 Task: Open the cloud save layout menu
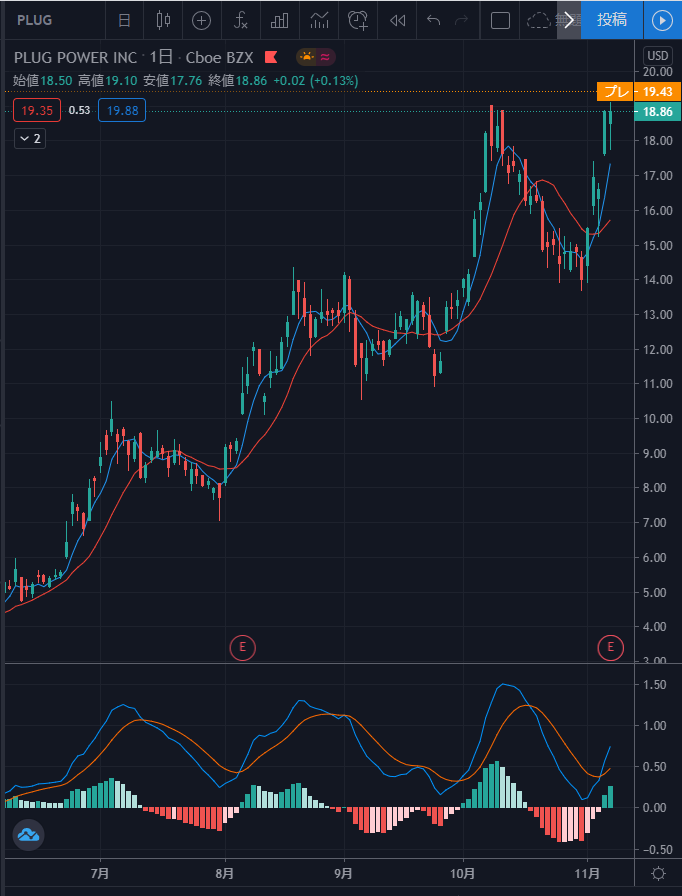coord(539,21)
